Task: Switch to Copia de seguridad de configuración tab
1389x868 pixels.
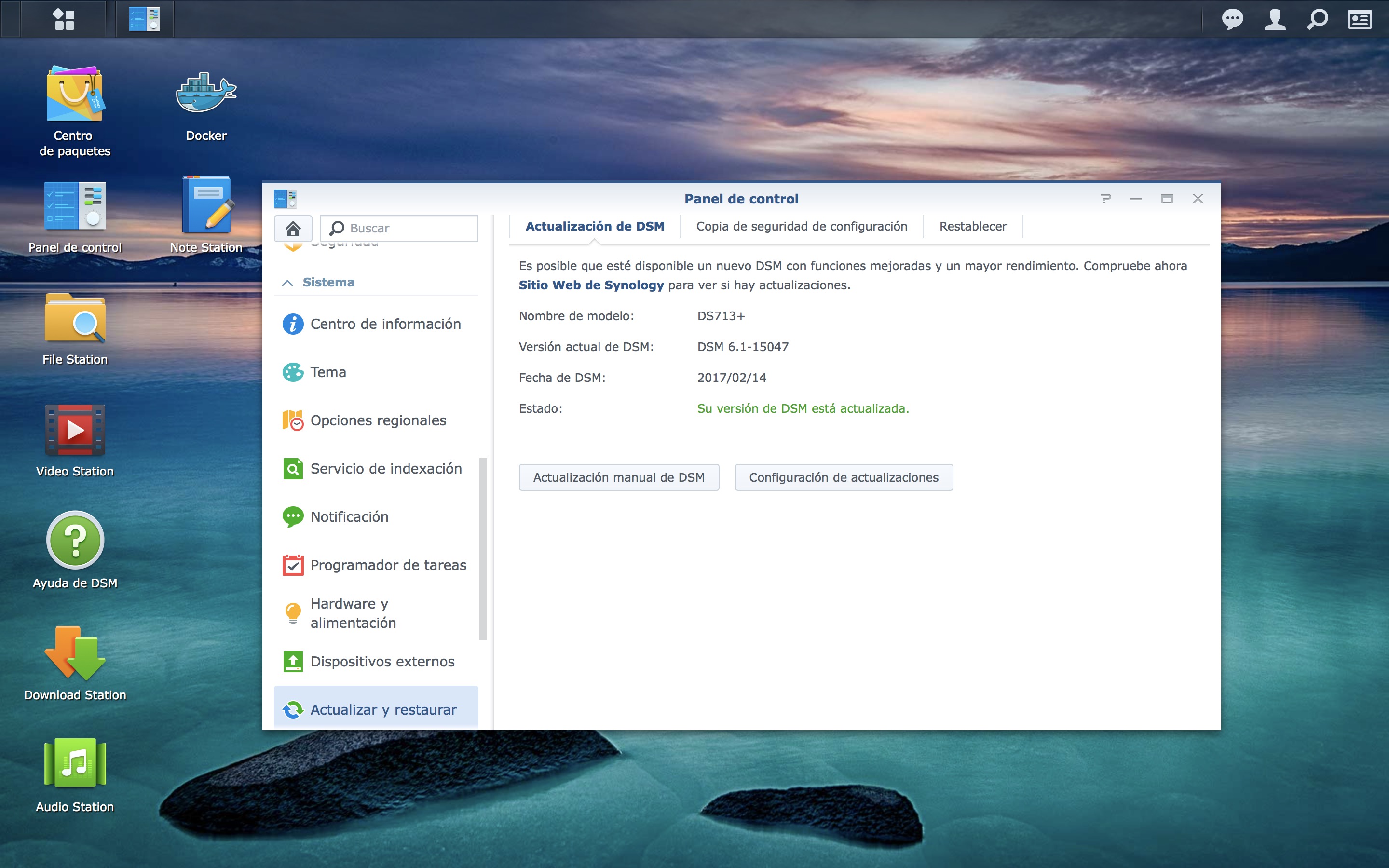Action: point(801,226)
